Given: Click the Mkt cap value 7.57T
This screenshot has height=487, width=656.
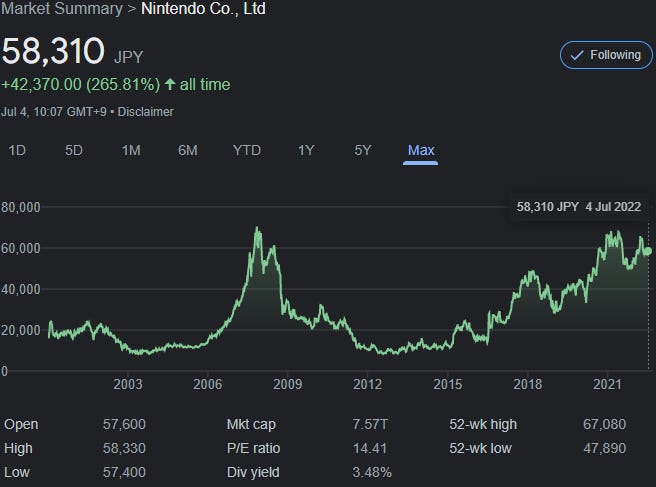Looking at the screenshot, I should (370, 424).
